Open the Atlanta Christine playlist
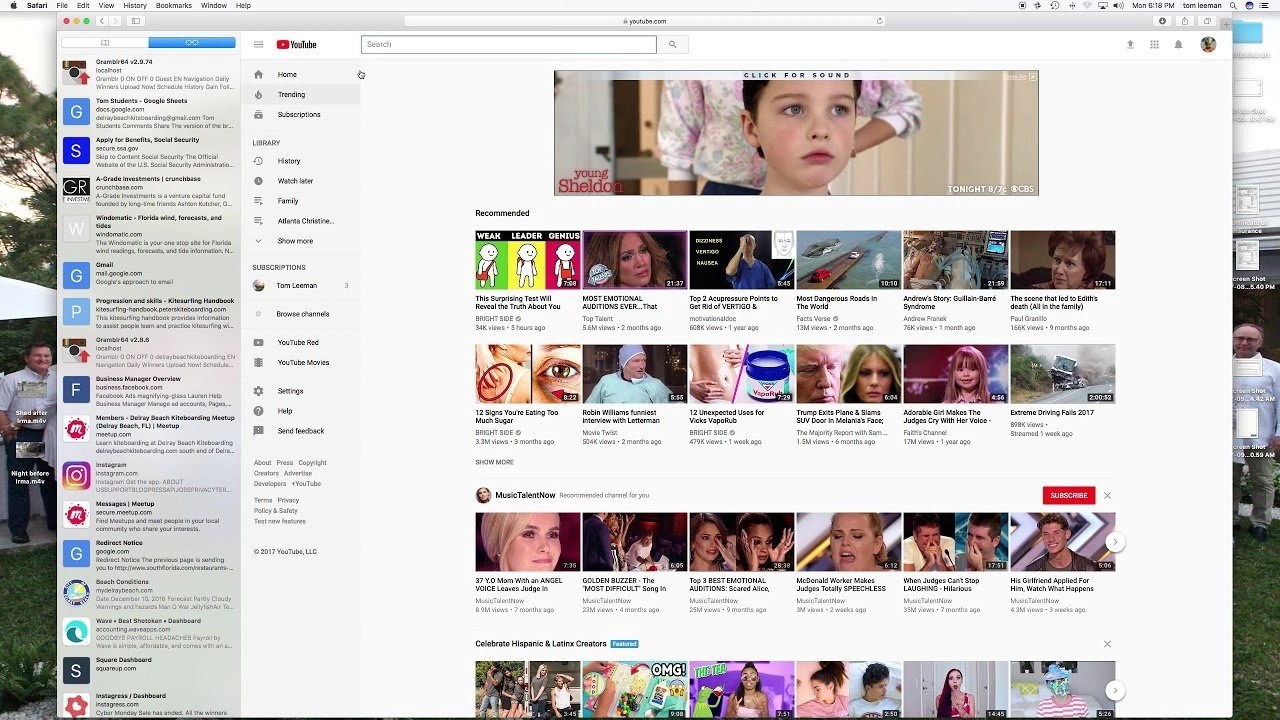The height and width of the screenshot is (720, 1280). click(300, 221)
